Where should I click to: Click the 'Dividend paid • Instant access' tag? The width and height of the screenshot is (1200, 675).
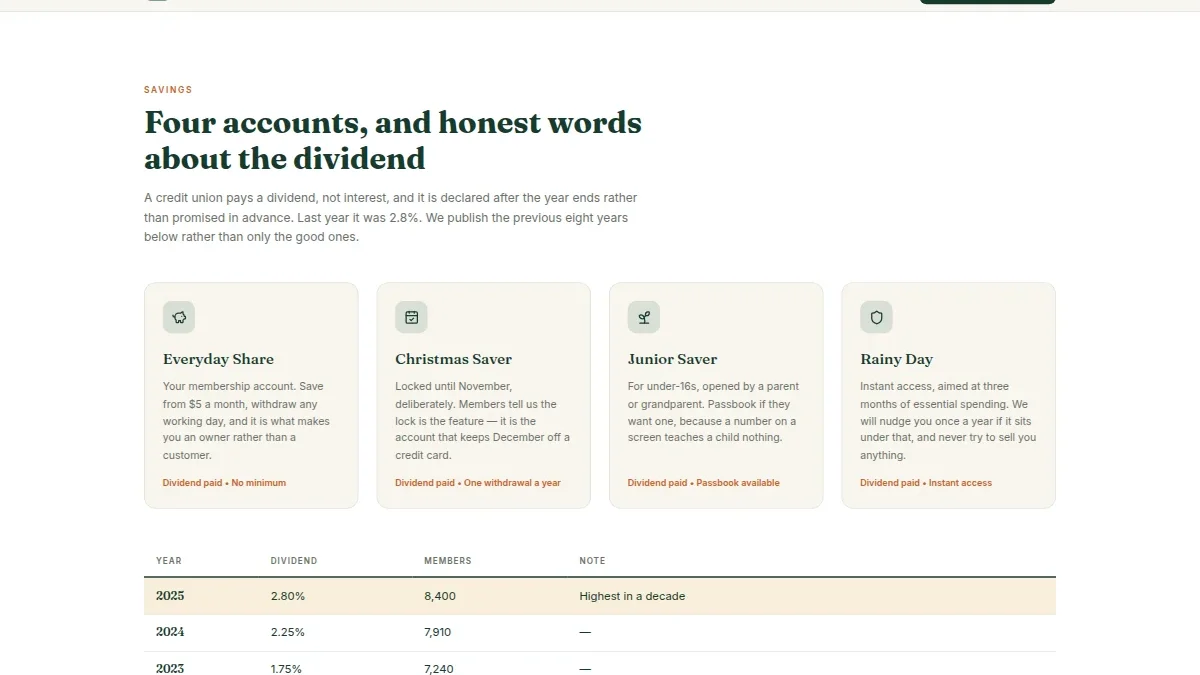(926, 483)
